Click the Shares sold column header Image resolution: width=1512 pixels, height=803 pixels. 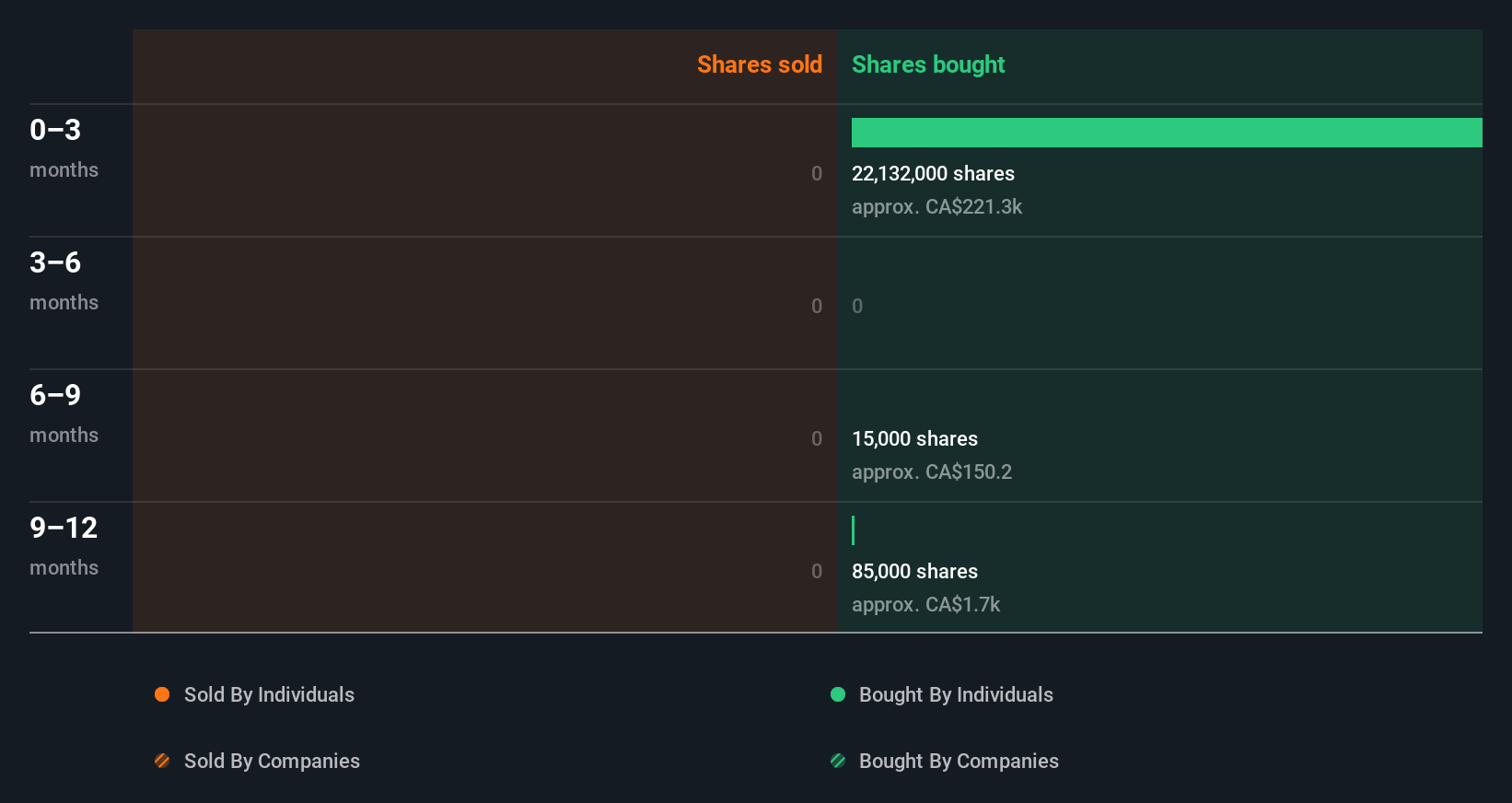pyautogui.click(x=760, y=64)
